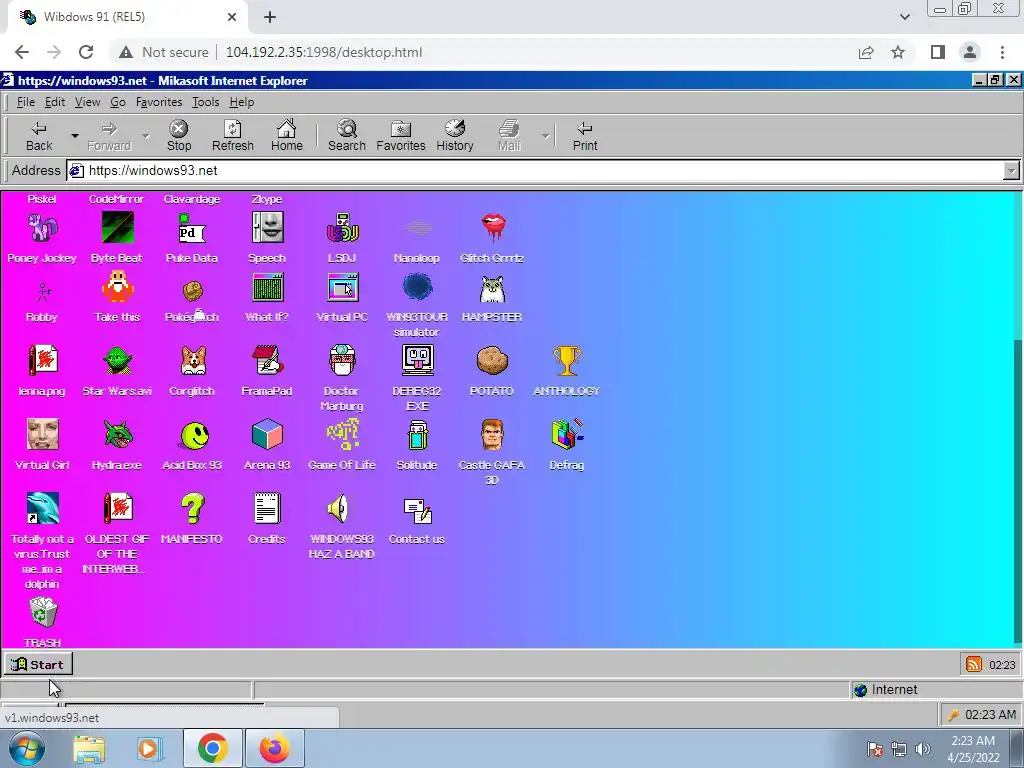The width and height of the screenshot is (1024, 768).
Task: Reload the page with Chrome's reload button
Action: pyautogui.click(x=86, y=52)
